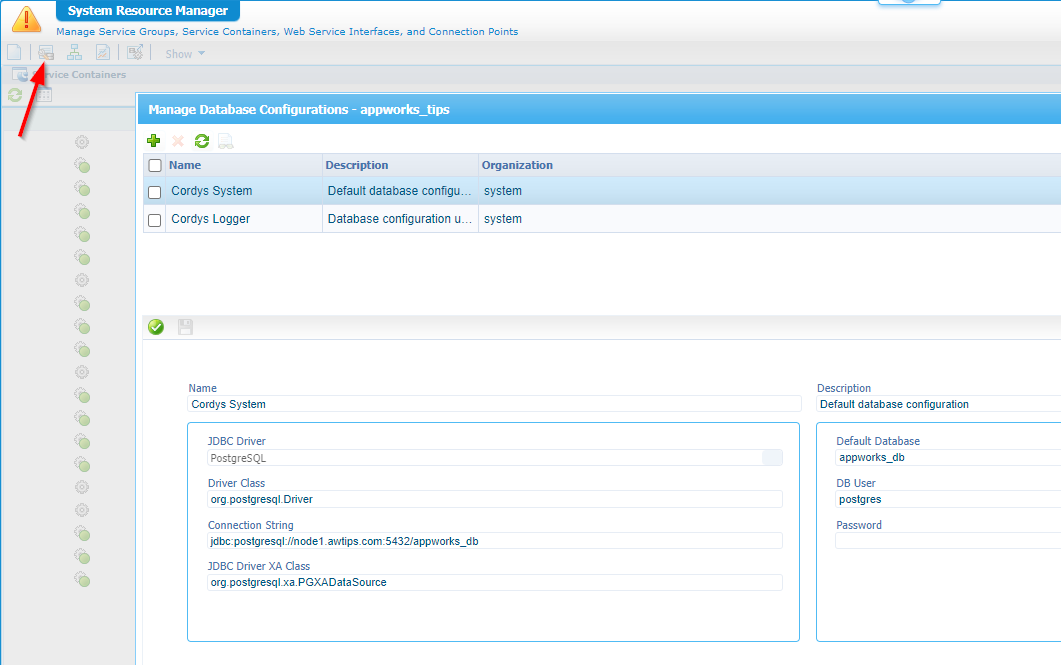Open the JDBC Driver PostgreSQL dropdown
This screenshot has width=1061, height=665.
(x=772, y=458)
